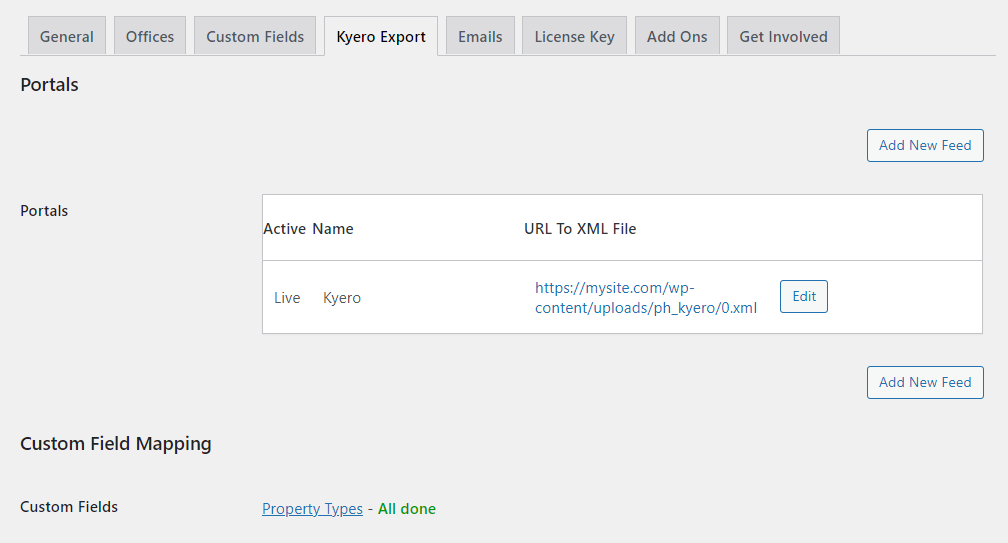Switch to the Offices tab
This screenshot has width=1008, height=543.
pos(150,36)
